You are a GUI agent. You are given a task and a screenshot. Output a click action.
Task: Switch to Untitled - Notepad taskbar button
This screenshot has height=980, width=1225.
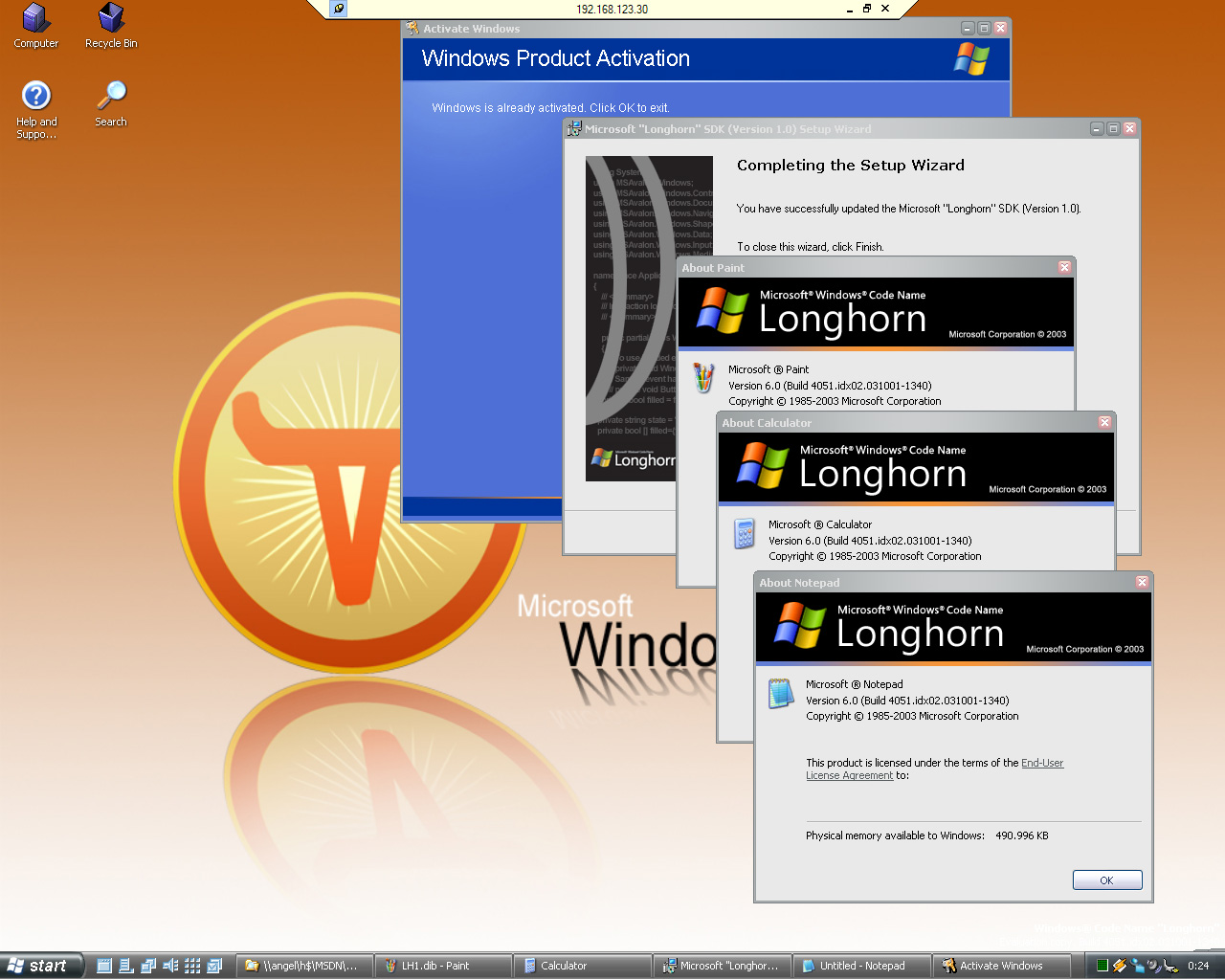point(862,966)
